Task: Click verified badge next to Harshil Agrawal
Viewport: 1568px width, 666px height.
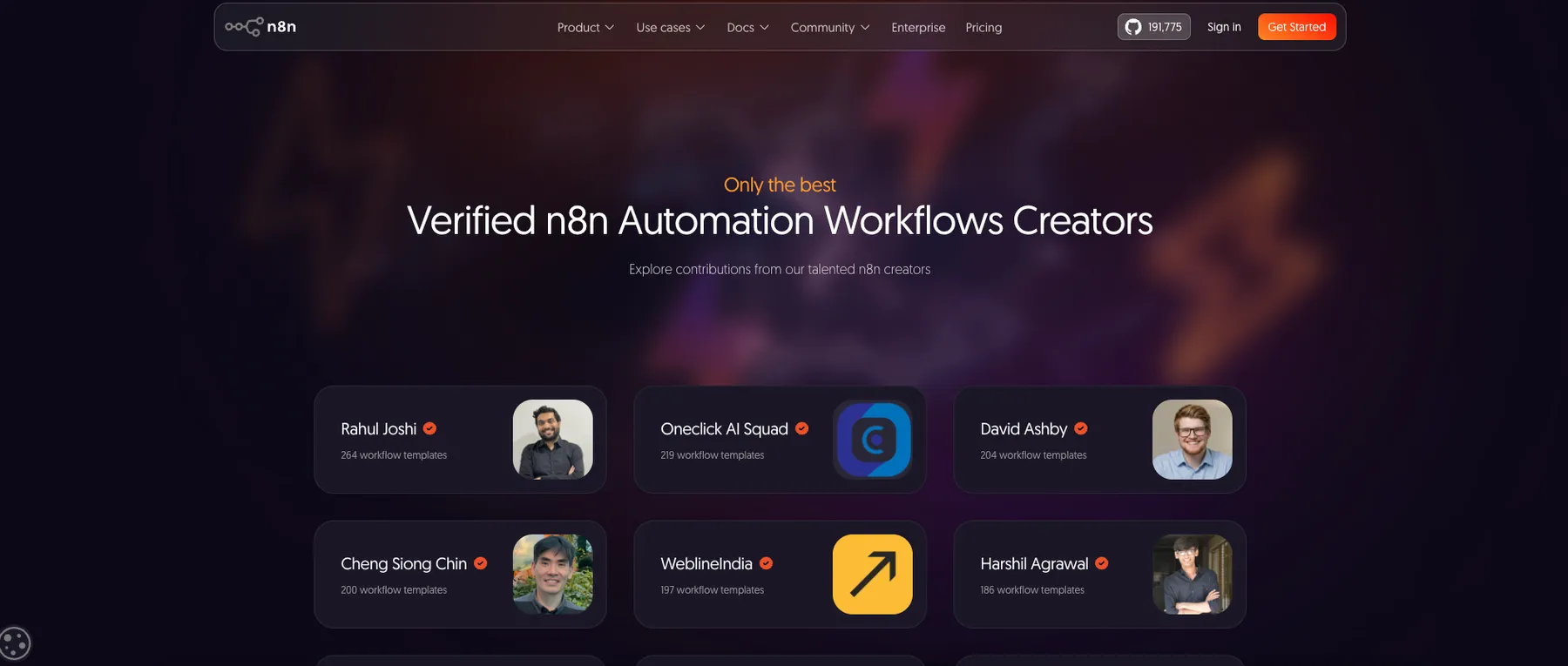Action: point(1101,563)
